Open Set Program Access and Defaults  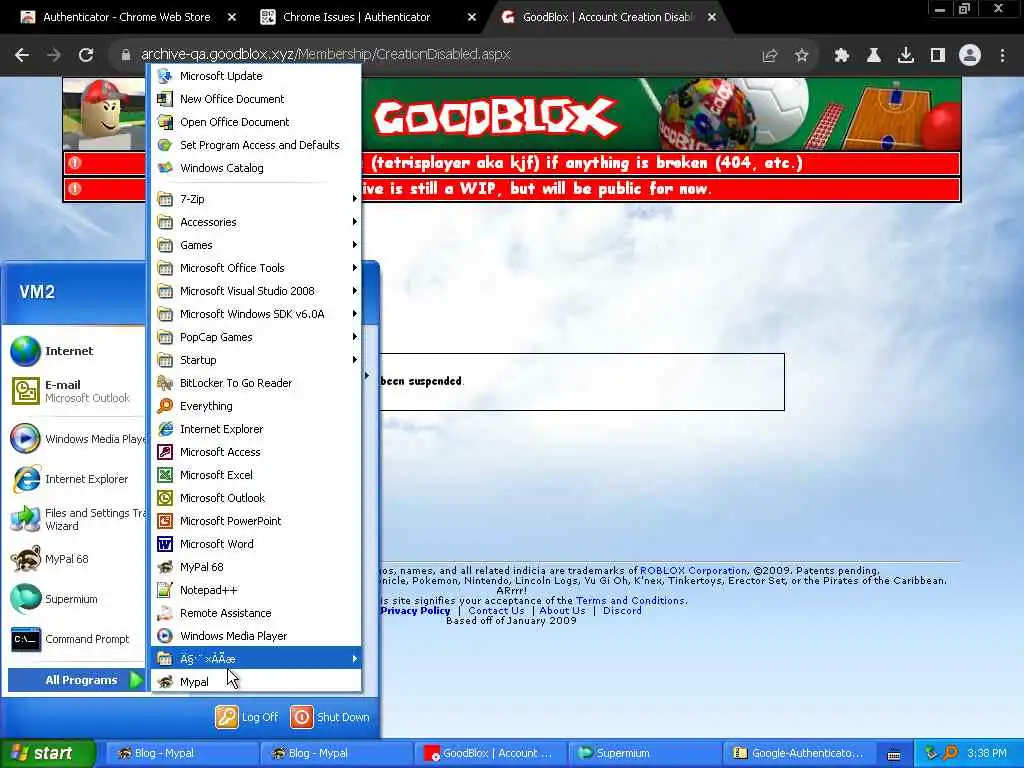[x=256, y=145]
